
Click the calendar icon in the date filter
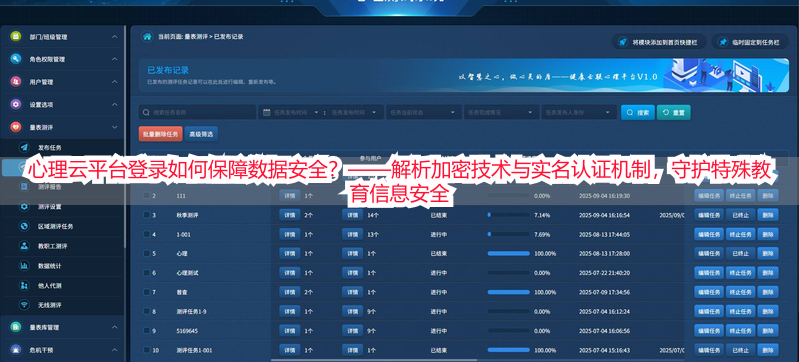(x=266, y=113)
